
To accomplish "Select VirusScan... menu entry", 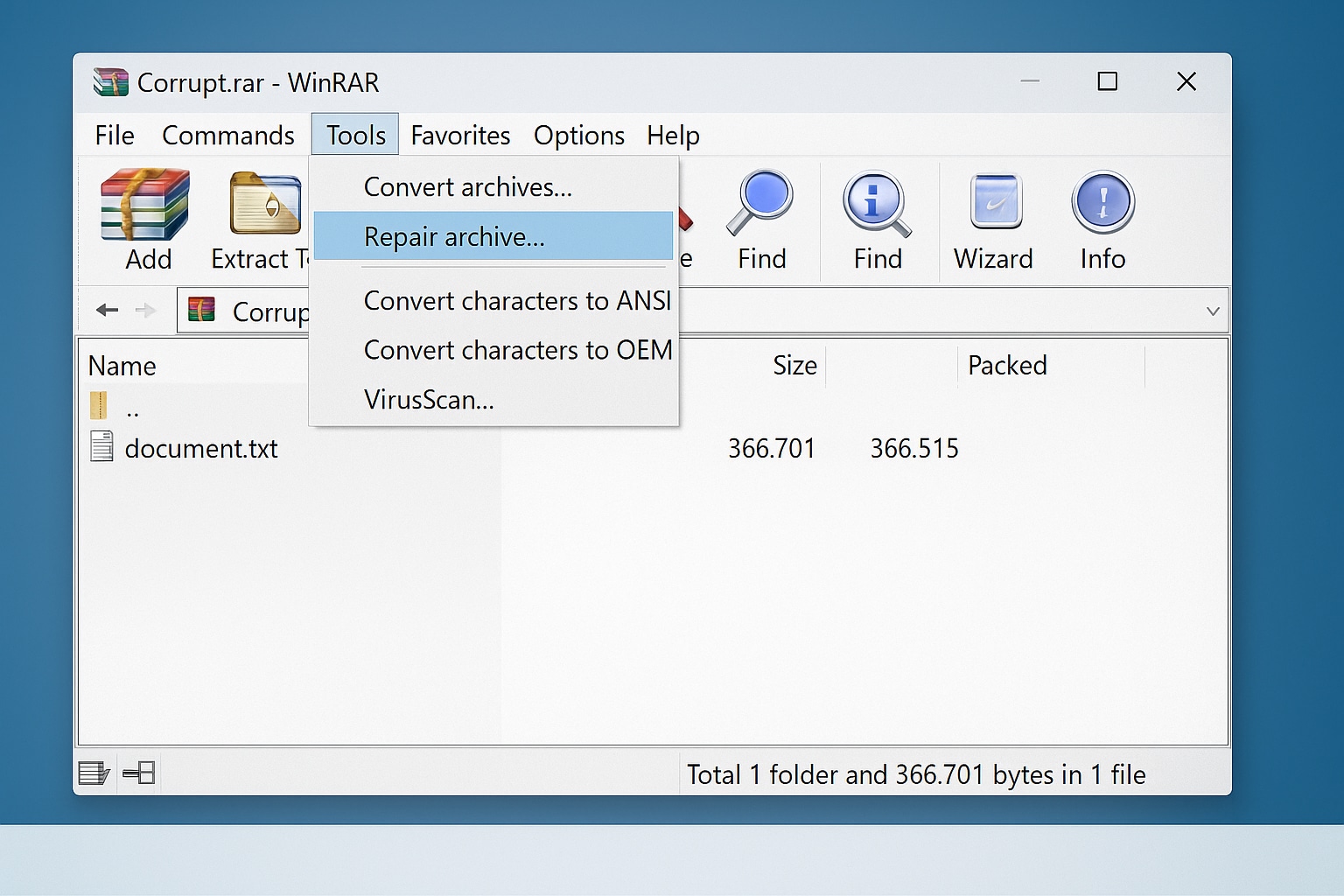I will point(493,400).
